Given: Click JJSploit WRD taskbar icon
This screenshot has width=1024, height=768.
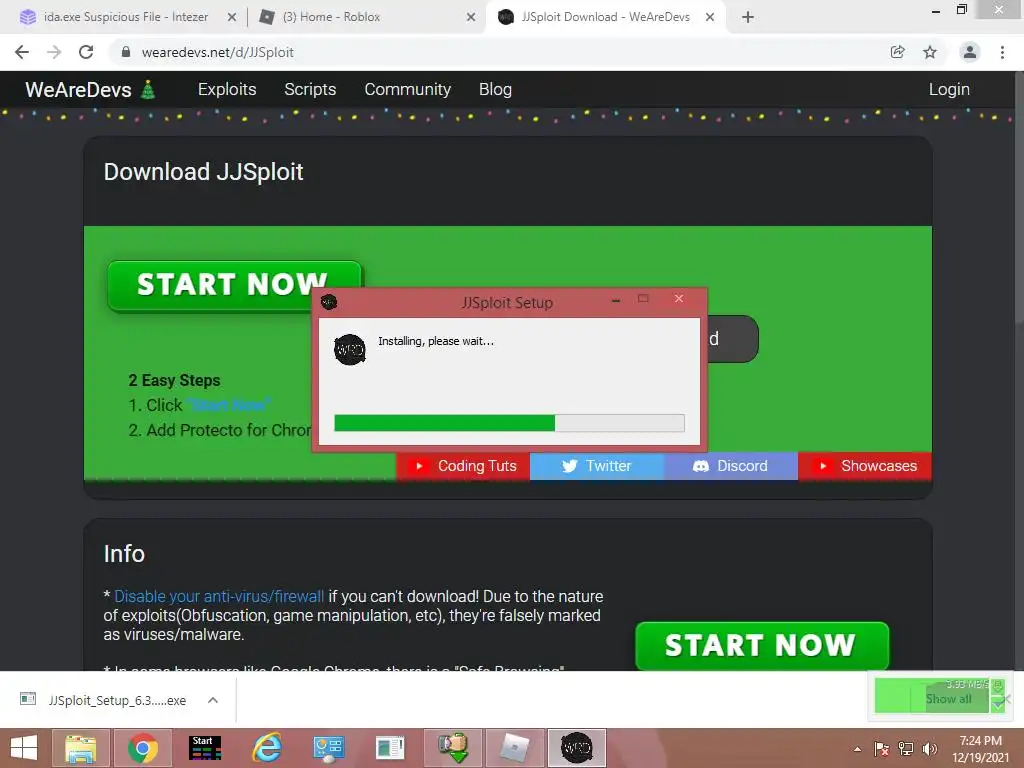Looking at the screenshot, I should click(x=577, y=748).
